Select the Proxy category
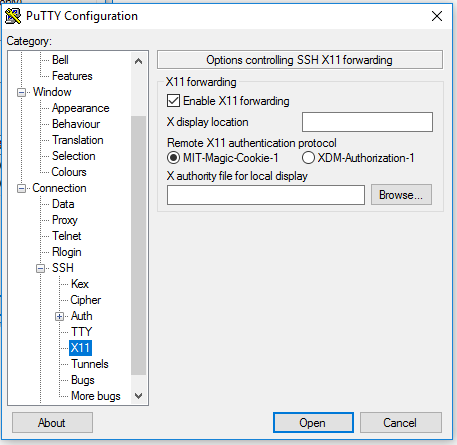Image resolution: width=457 pixels, height=445 pixels. pos(65,220)
